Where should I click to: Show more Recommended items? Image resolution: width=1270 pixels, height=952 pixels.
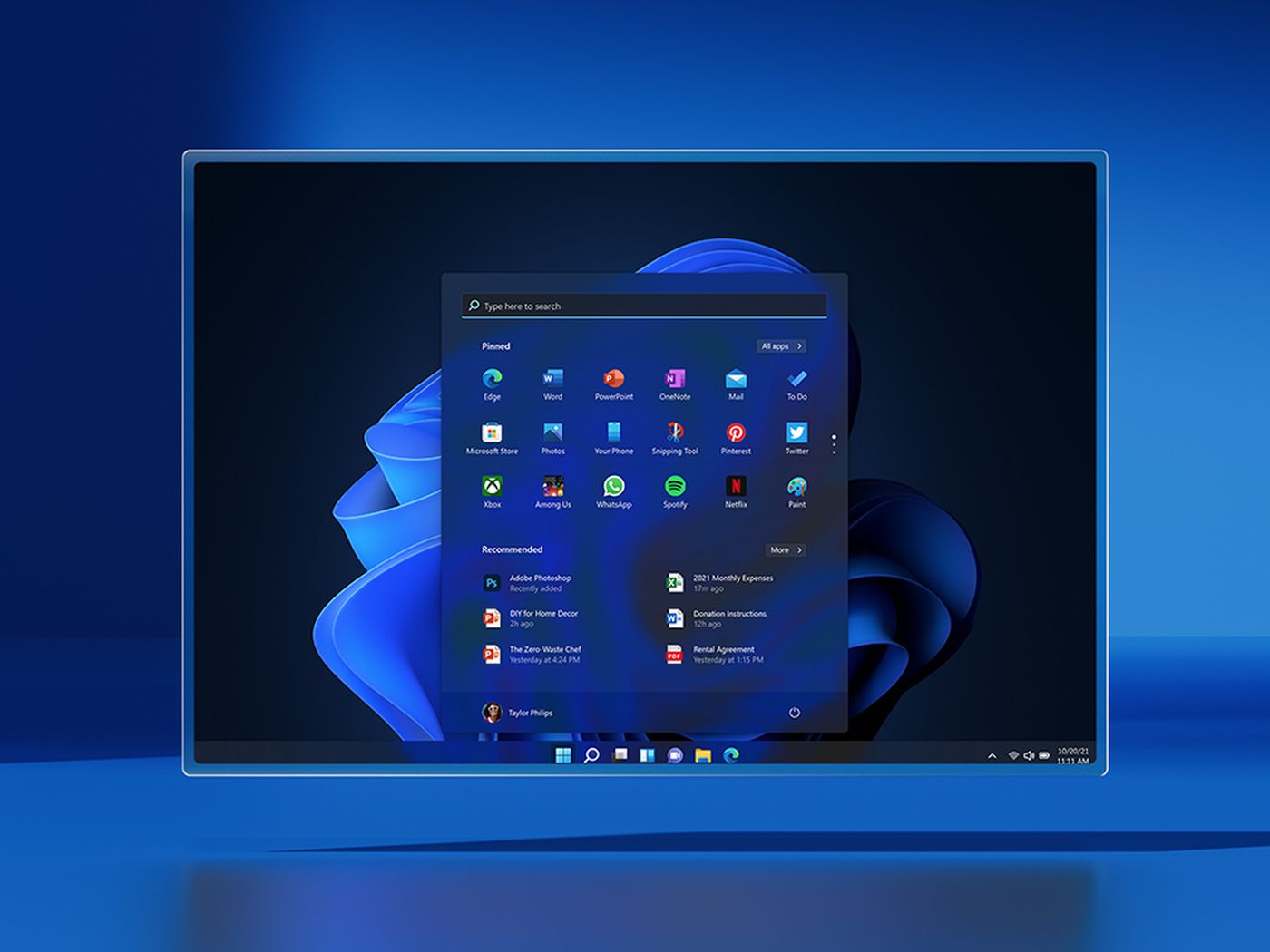pyautogui.click(x=785, y=549)
